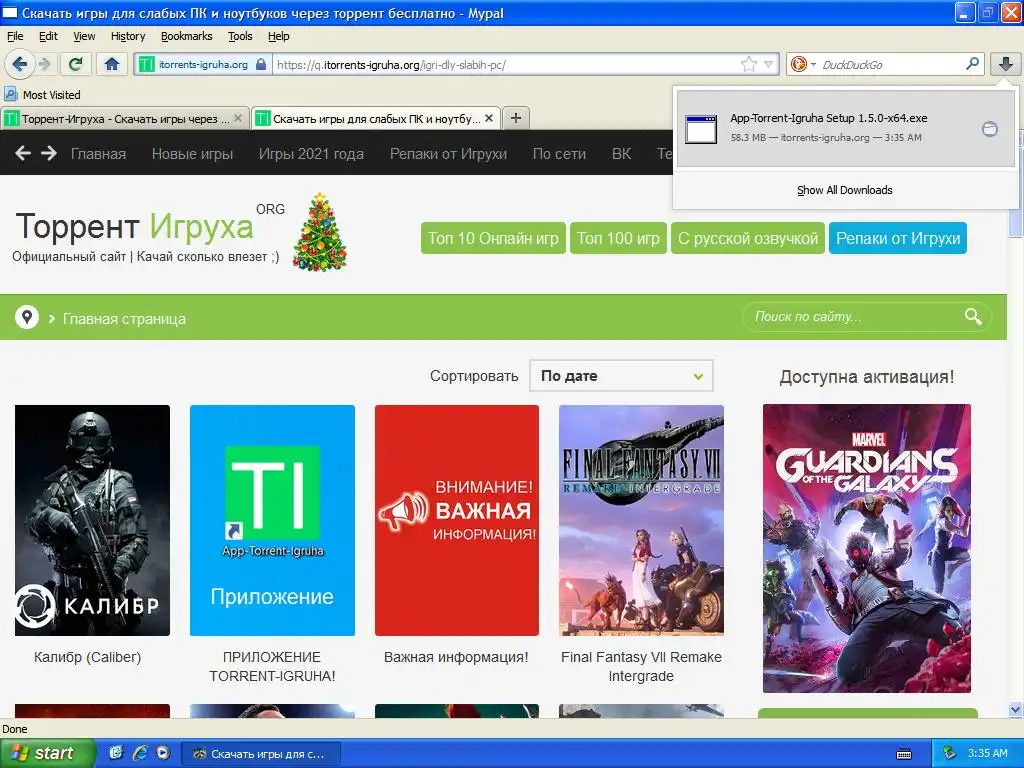This screenshot has width=1024, height=768.
Task: Open the Help menu
Action: pos(279,36)
